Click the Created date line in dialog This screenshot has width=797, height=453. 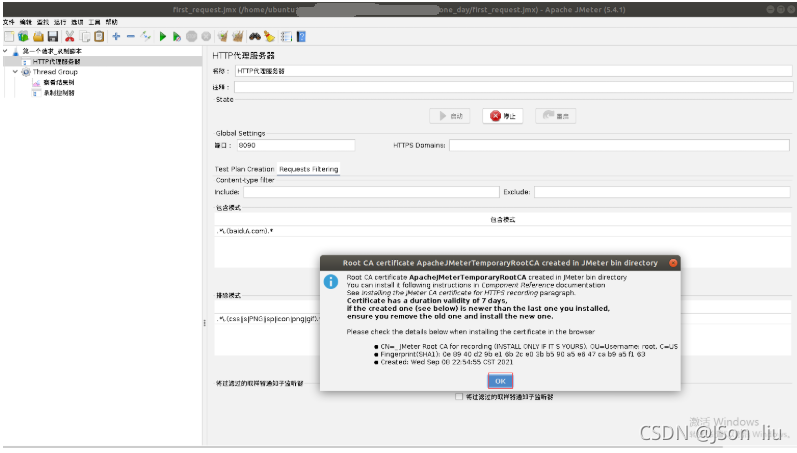[x=447, y=363]
